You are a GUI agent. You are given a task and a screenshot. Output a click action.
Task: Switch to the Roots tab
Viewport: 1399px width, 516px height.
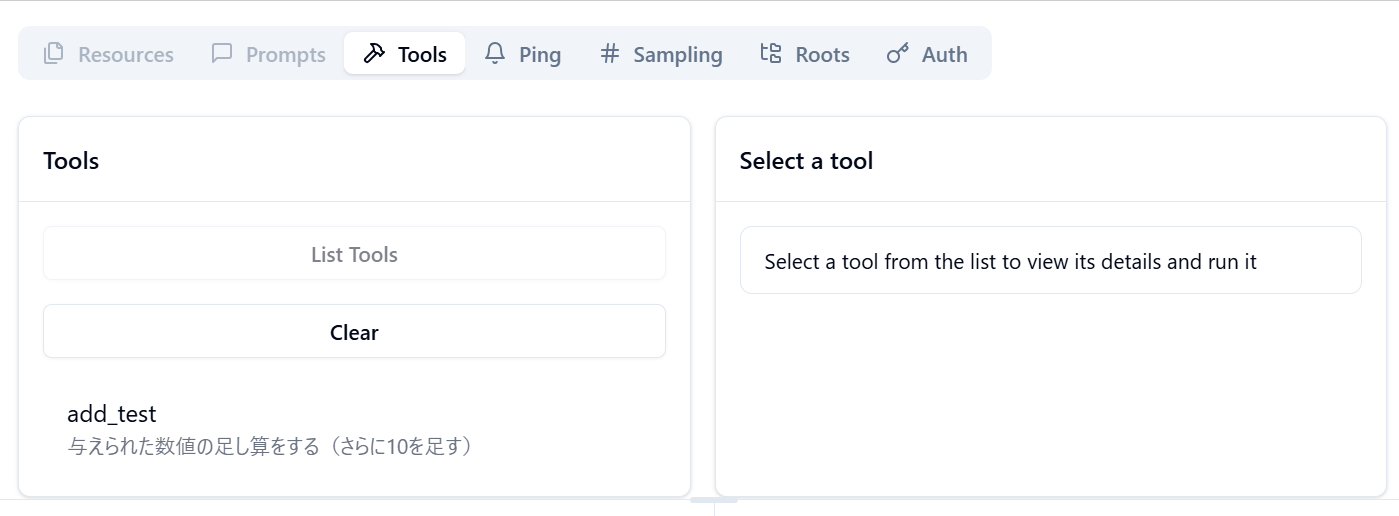(x=822, y=55)
